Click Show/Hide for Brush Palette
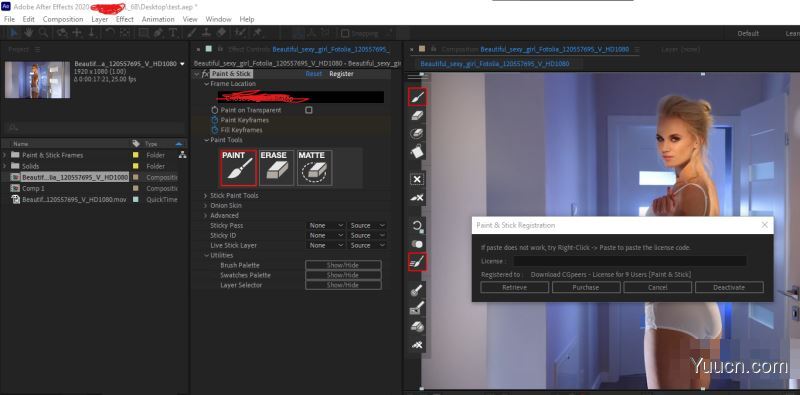 click(x=343, y=265)
